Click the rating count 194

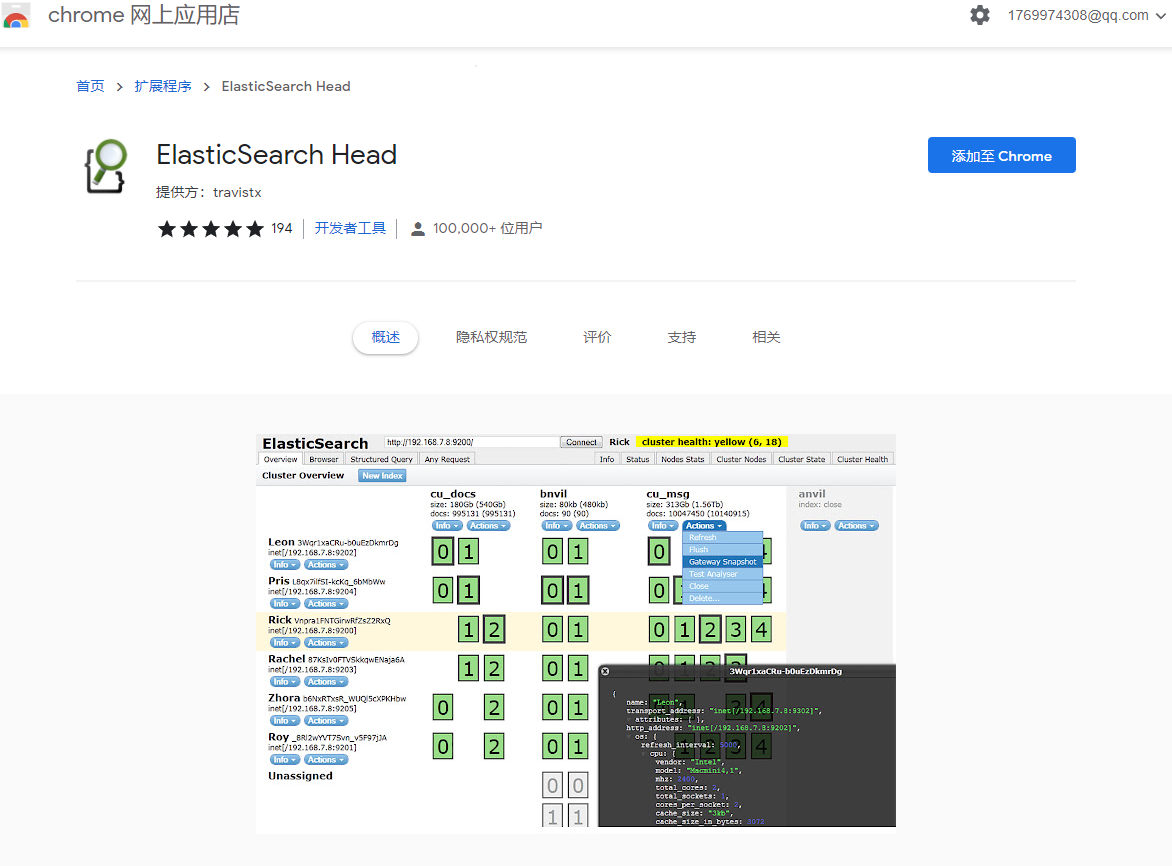pyautogui.click(x=282, y=229)
